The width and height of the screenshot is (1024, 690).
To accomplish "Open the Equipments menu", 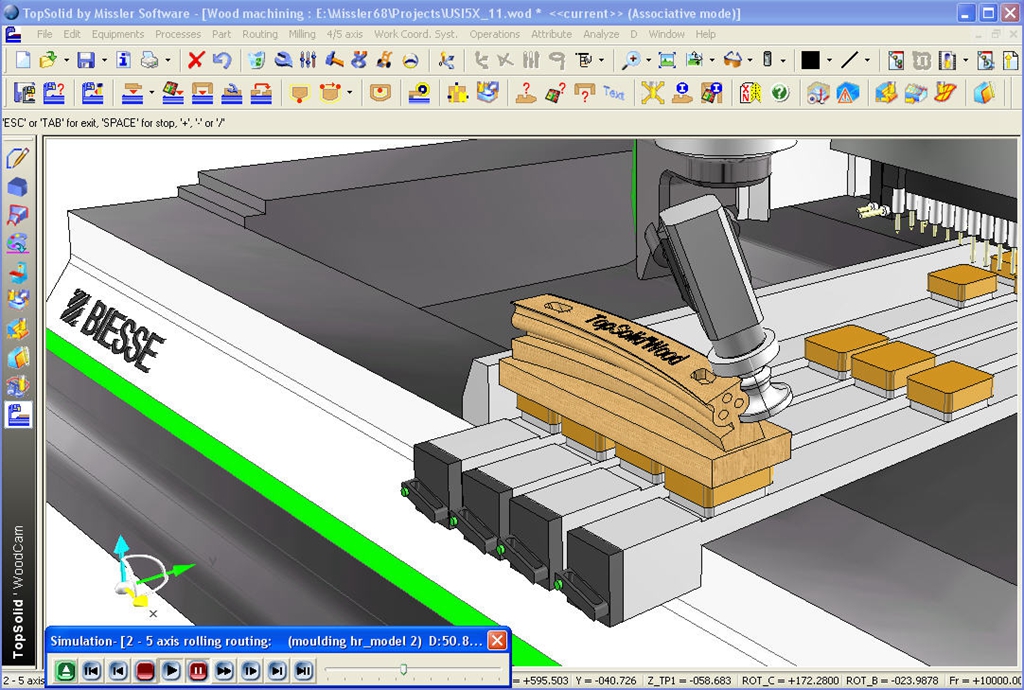I will point(118,34).
